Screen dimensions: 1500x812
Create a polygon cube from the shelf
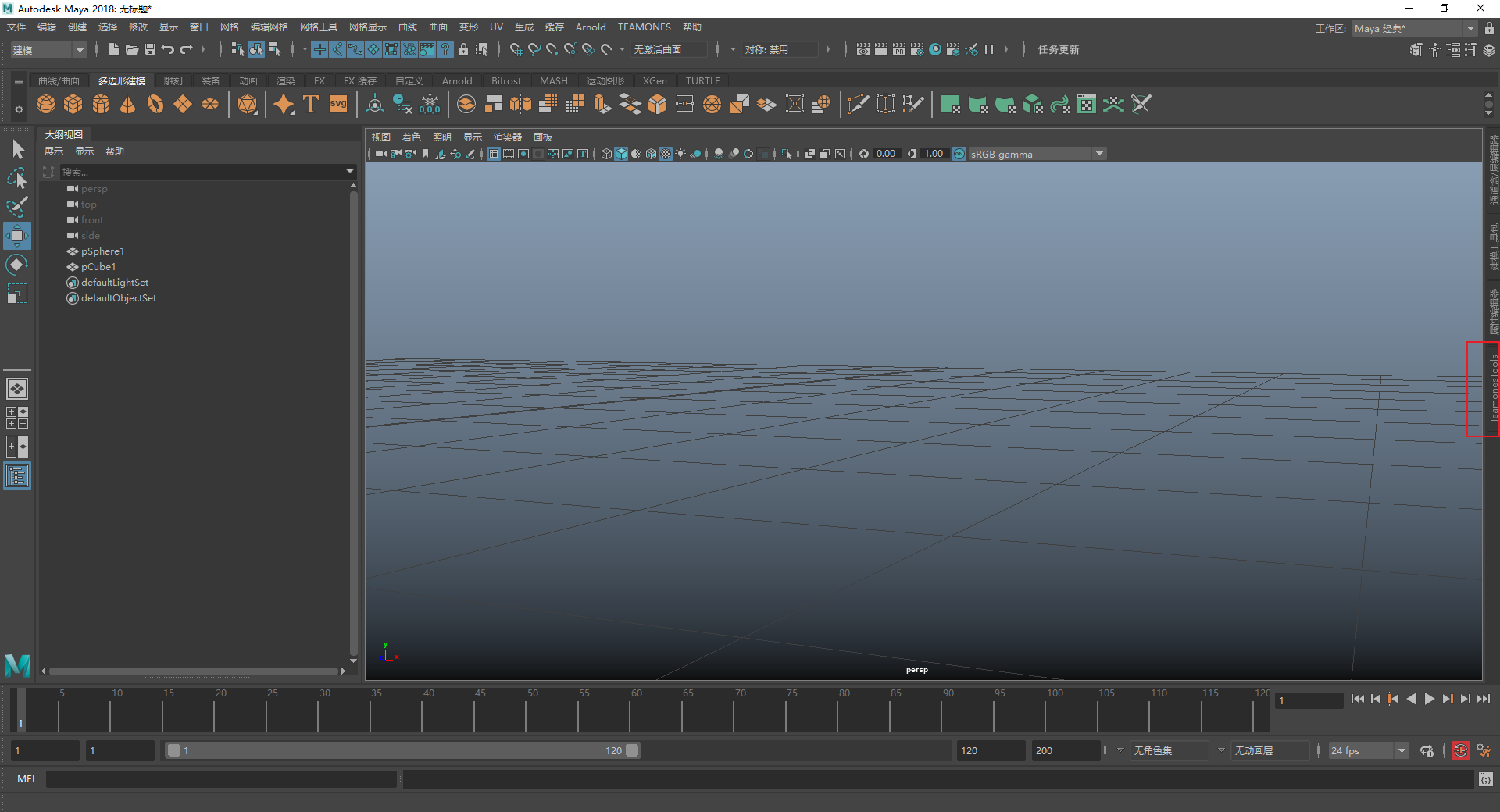[73, 105]
